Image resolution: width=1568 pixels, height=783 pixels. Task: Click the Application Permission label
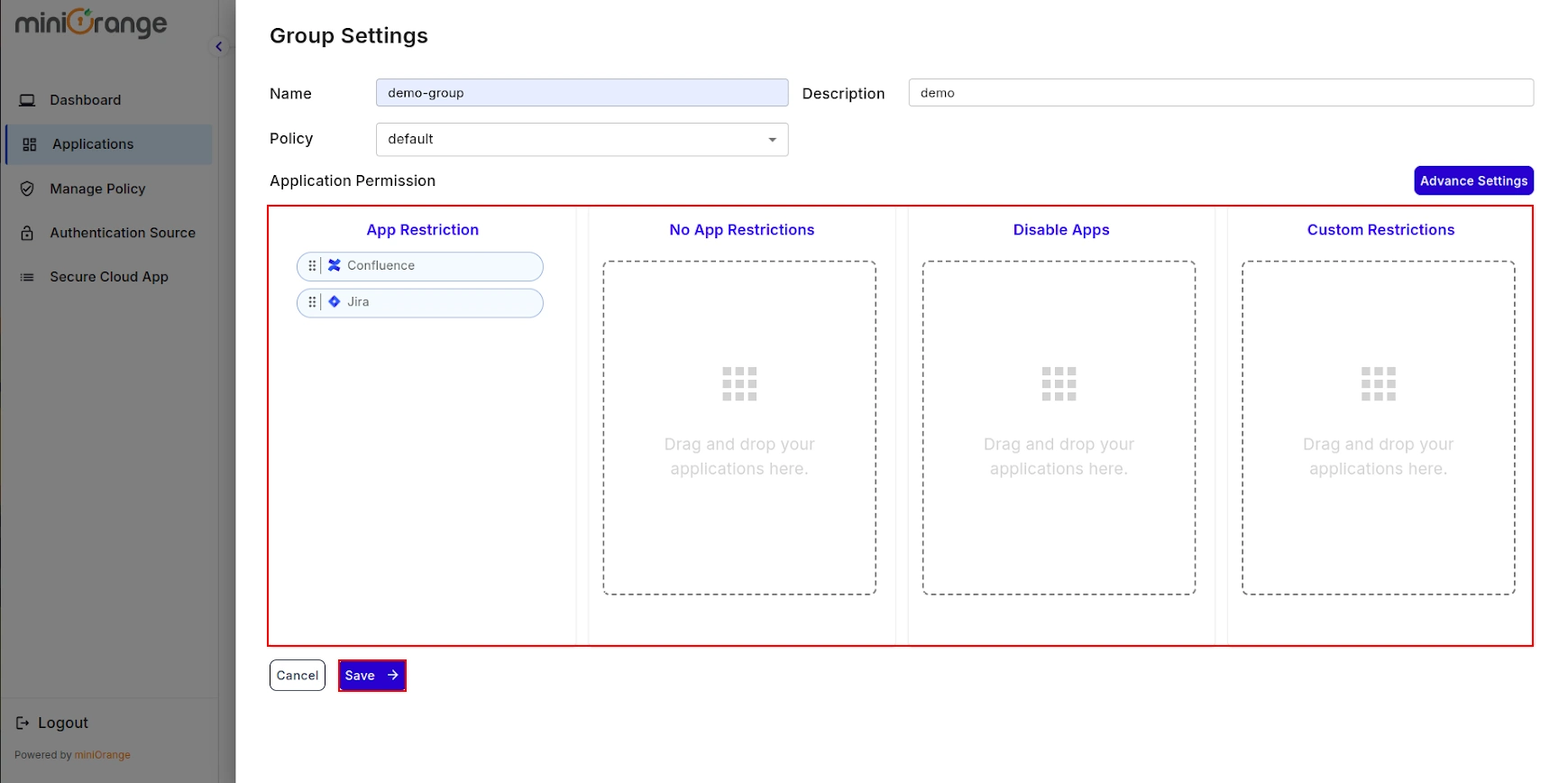(x=353, y=180)
